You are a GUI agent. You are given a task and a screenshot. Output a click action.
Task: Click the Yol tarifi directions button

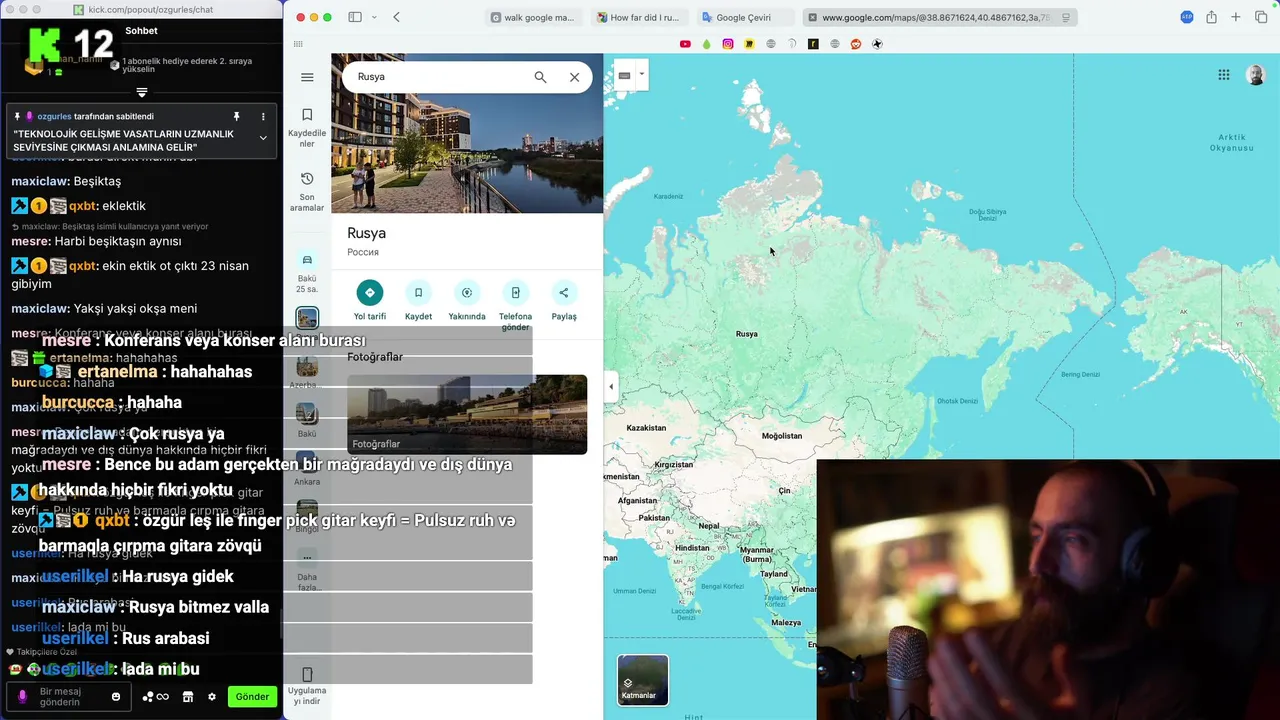tap(370, 301)
